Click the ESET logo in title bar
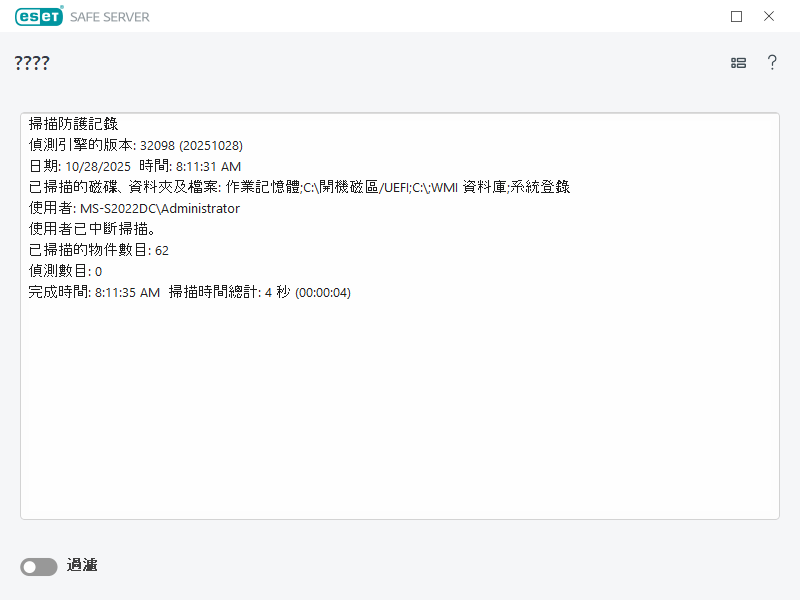This screenshot has width=800, height=600. click(x=39, y=16)
